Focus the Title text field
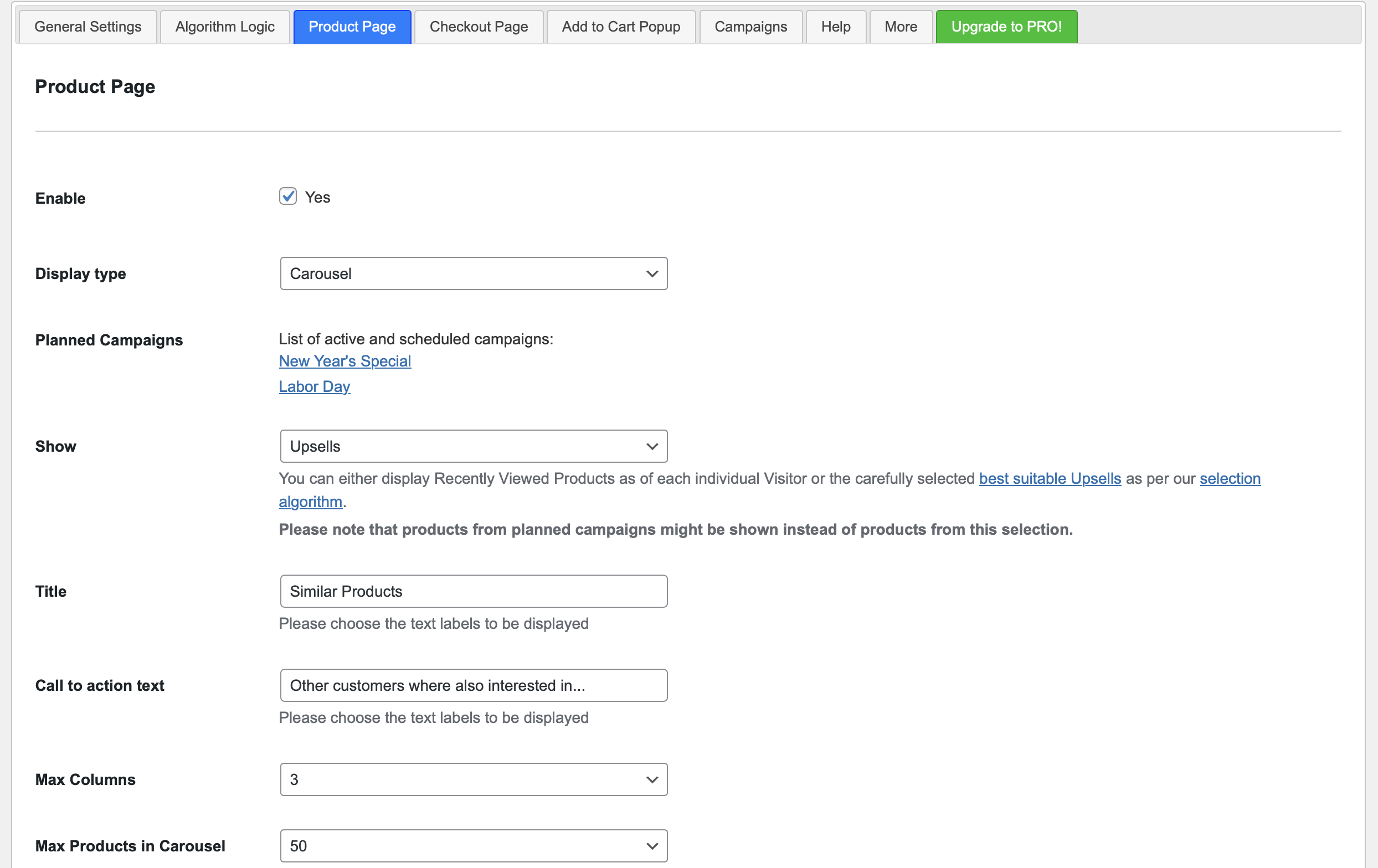This screenshot has width=1378, height=868. click(x=473, y=591)
